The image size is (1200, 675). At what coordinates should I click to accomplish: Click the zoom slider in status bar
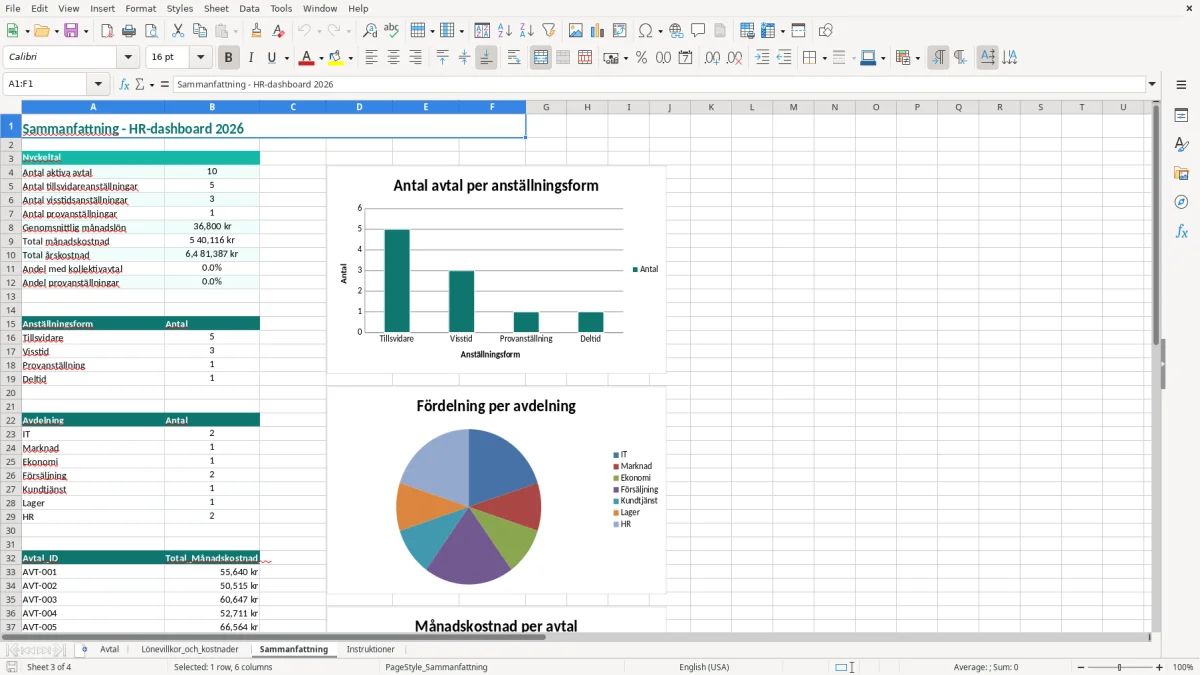pos(1120,667)
